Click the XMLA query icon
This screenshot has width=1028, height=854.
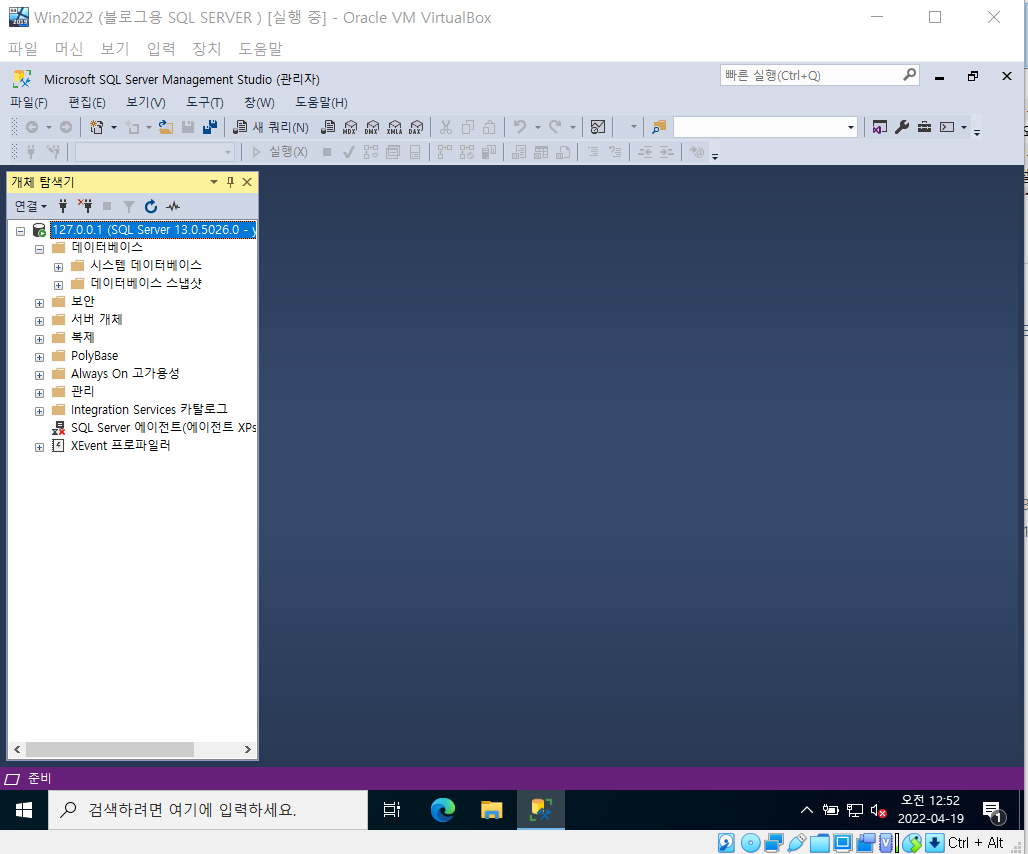pos(394,127)
